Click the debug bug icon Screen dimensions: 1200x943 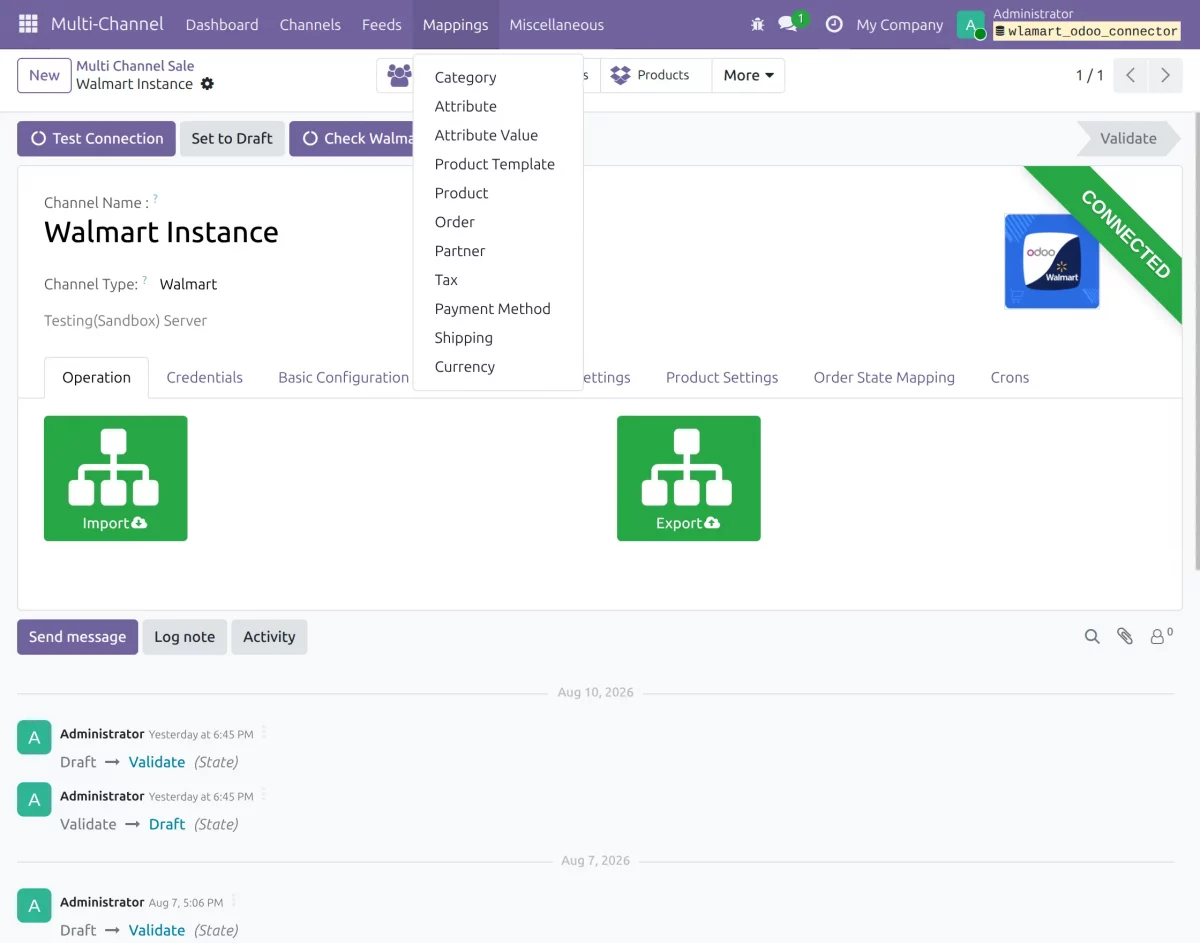[x=757, y=24]
